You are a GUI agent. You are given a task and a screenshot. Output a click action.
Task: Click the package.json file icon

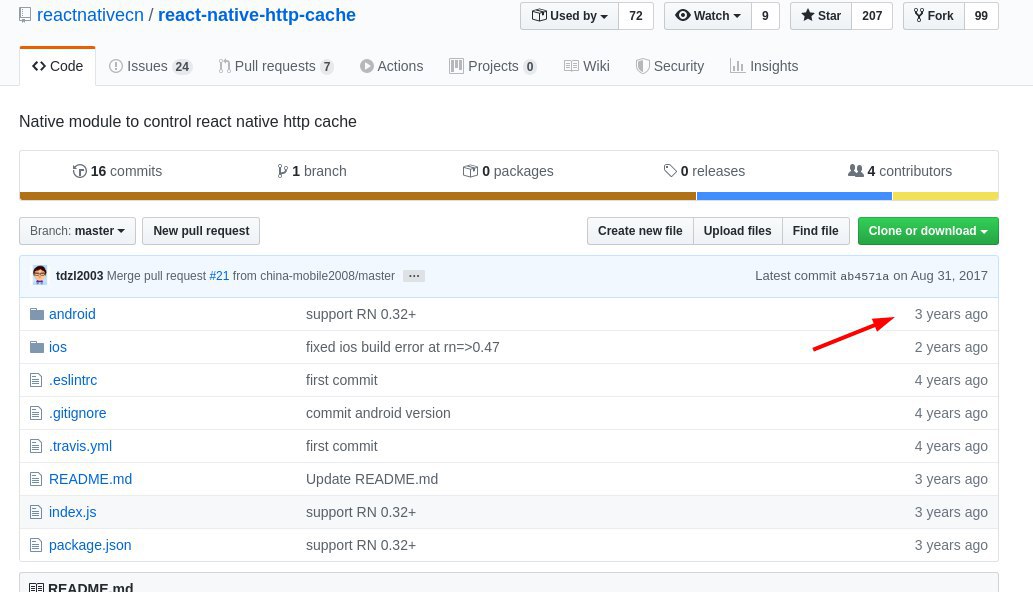point(36,545)
